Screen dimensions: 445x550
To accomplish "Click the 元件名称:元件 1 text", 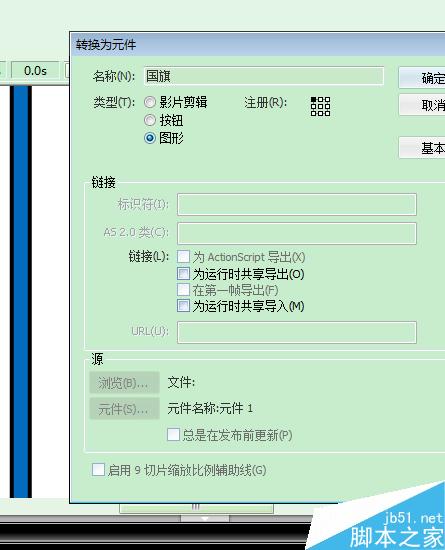I will point(210,408).
